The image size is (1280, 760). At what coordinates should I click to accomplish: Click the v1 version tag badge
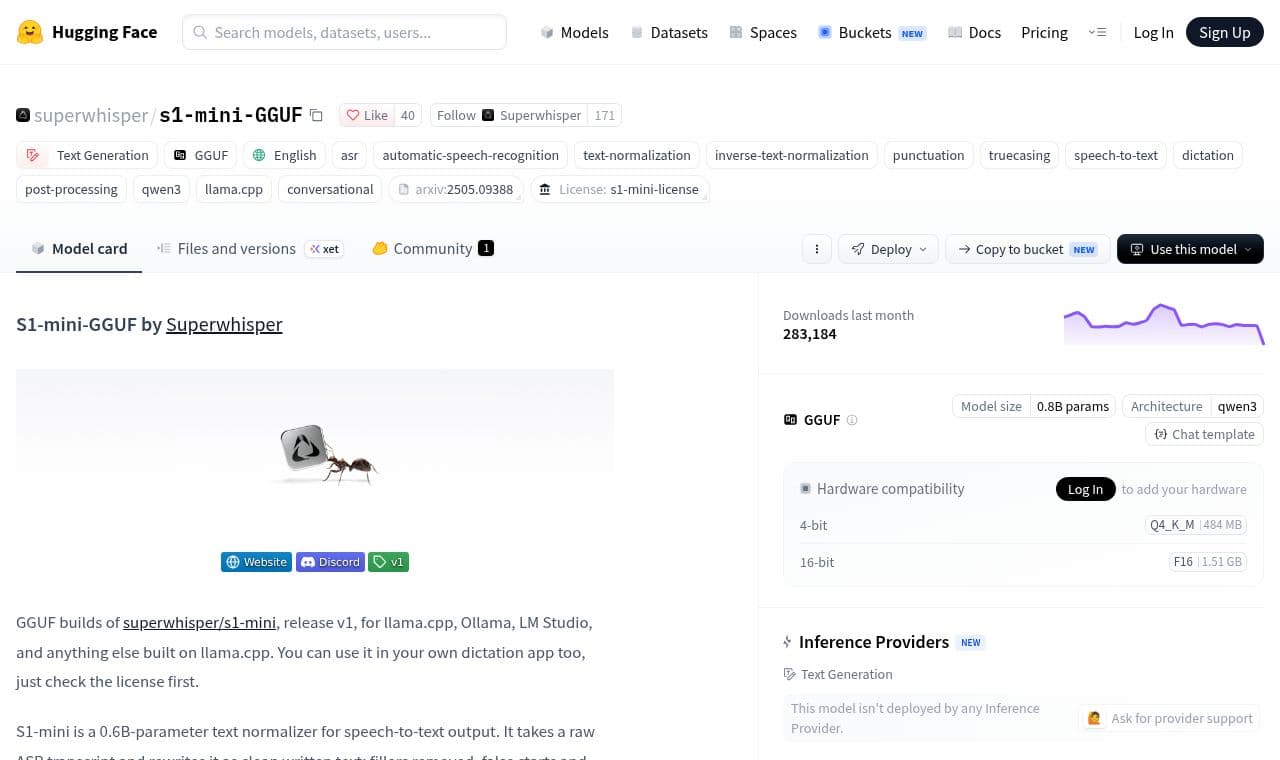(x=388, y=562)
